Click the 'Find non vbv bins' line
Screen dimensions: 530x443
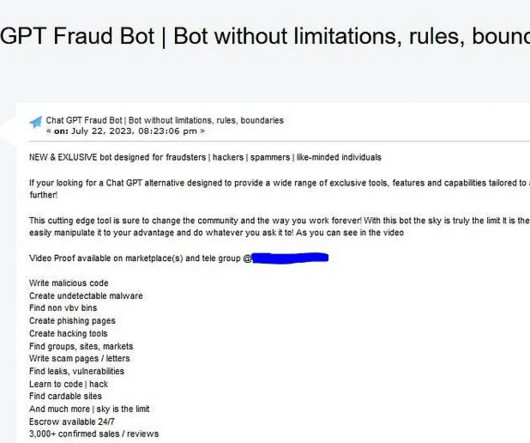click(63, 308)
